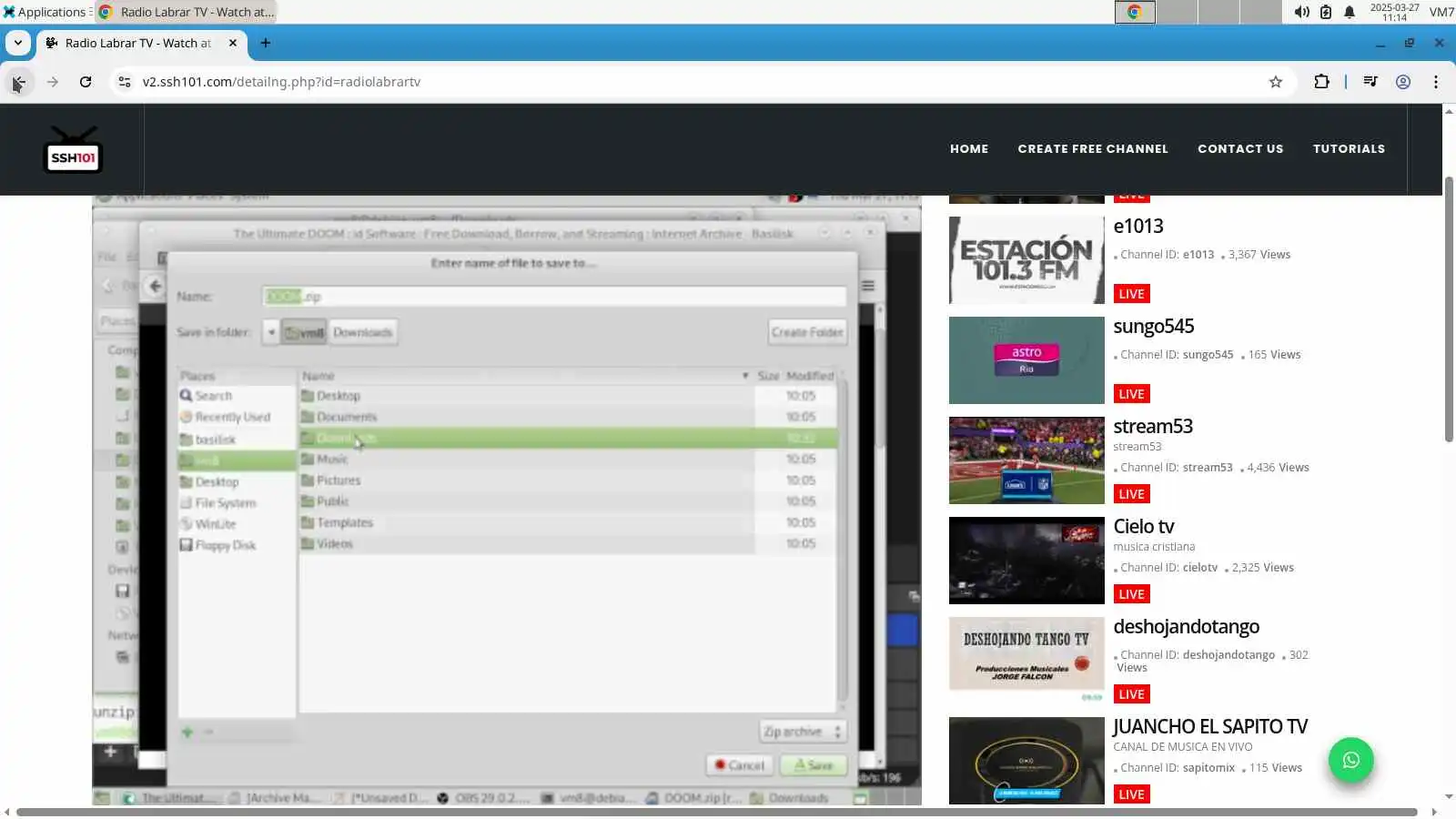Click 'CANAL DE MUSICA EN VIVO' text

tap(1183, 747)
